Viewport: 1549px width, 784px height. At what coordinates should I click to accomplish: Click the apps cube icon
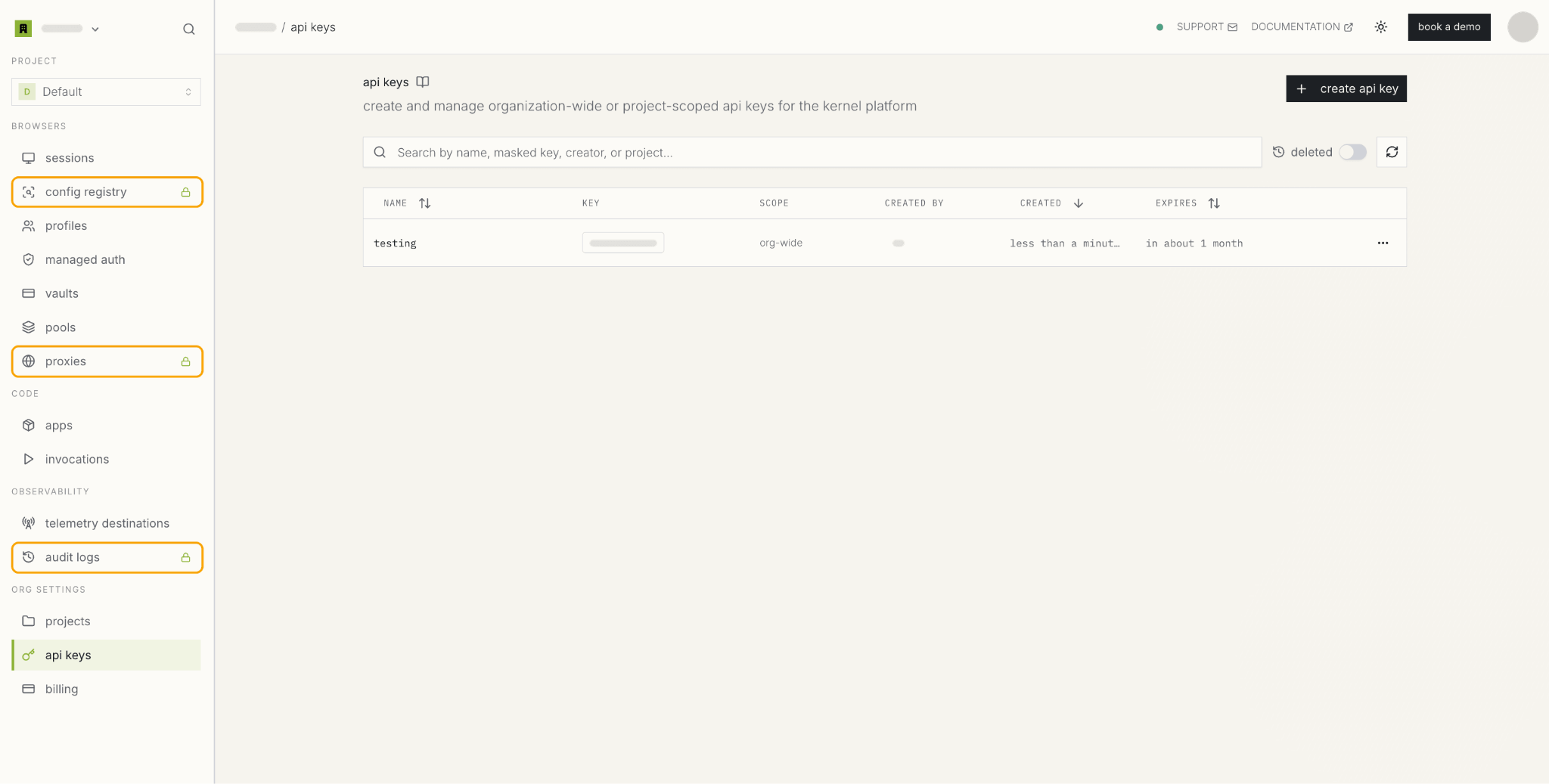[x=29, y=425]
